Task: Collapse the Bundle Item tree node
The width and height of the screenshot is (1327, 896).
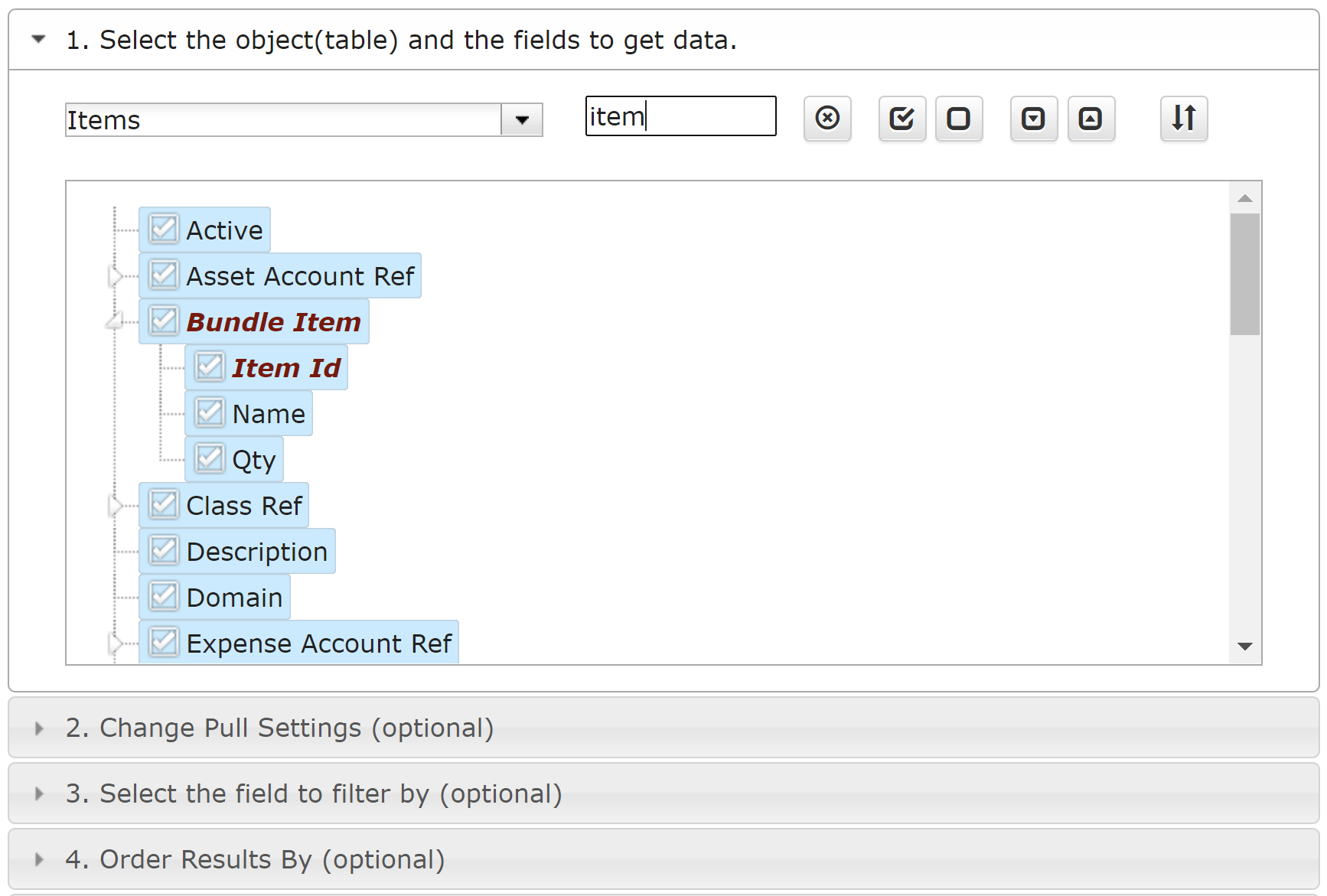Action: pyautogui.click(x=115, y=321)
